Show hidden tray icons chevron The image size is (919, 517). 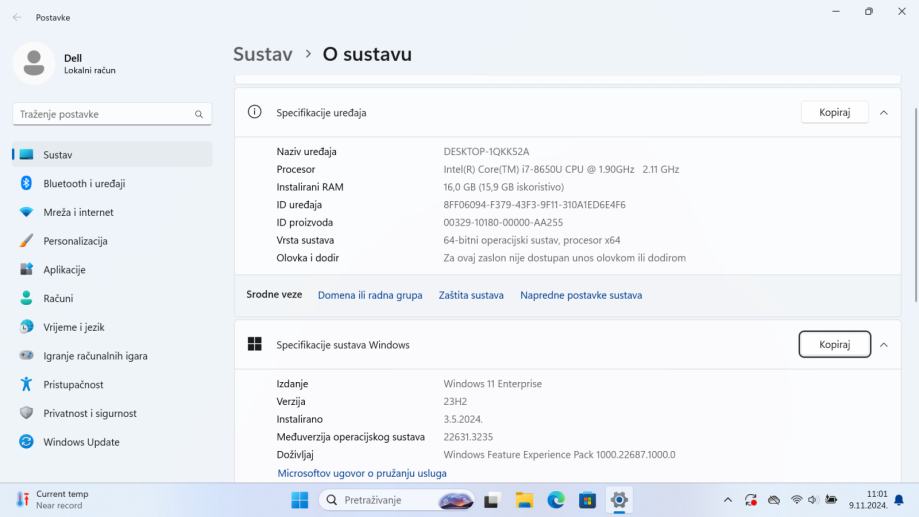pos(727,500)
